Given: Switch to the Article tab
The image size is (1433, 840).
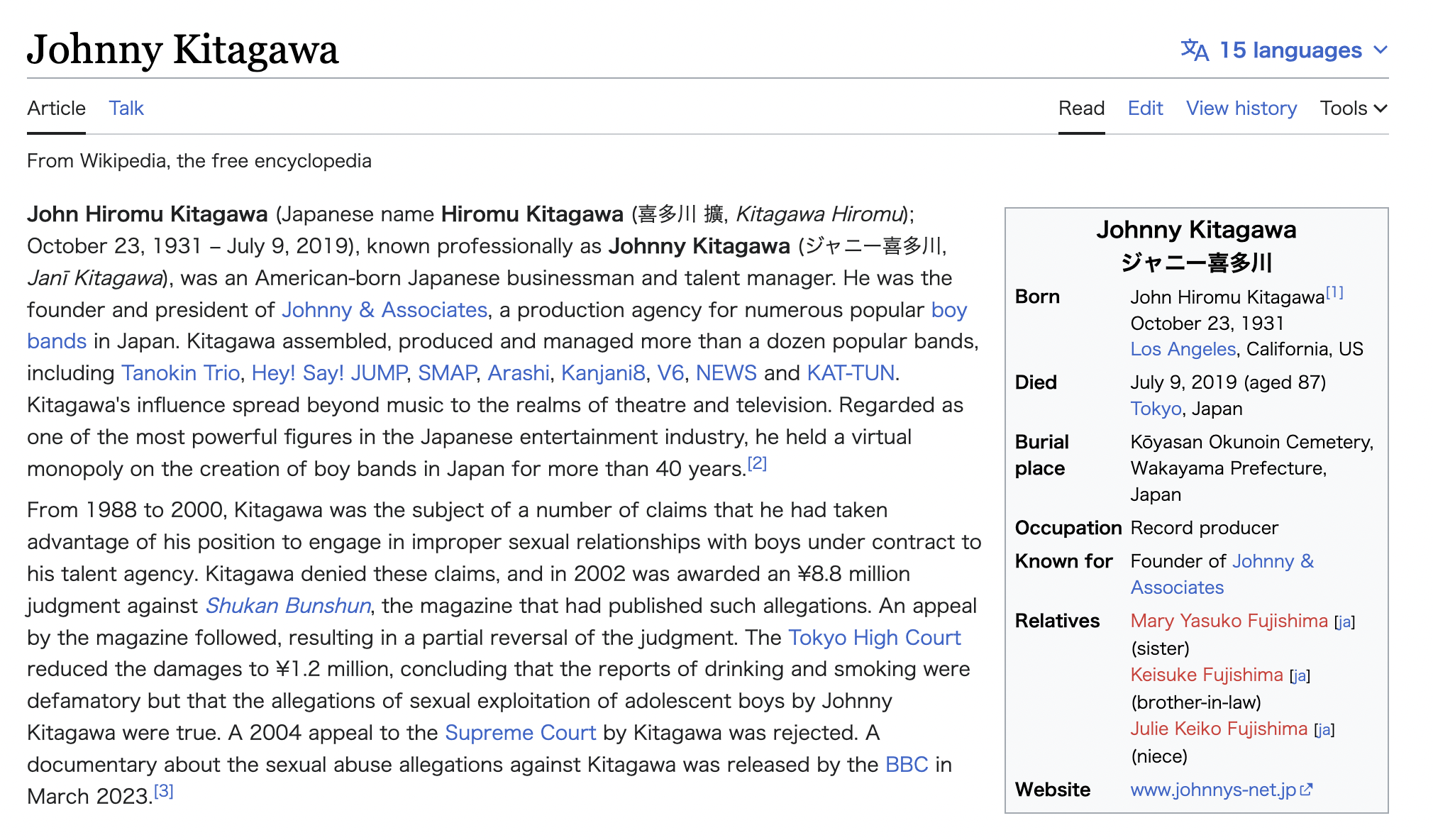Looking at the screenshot, I should (x=56, y=108).
